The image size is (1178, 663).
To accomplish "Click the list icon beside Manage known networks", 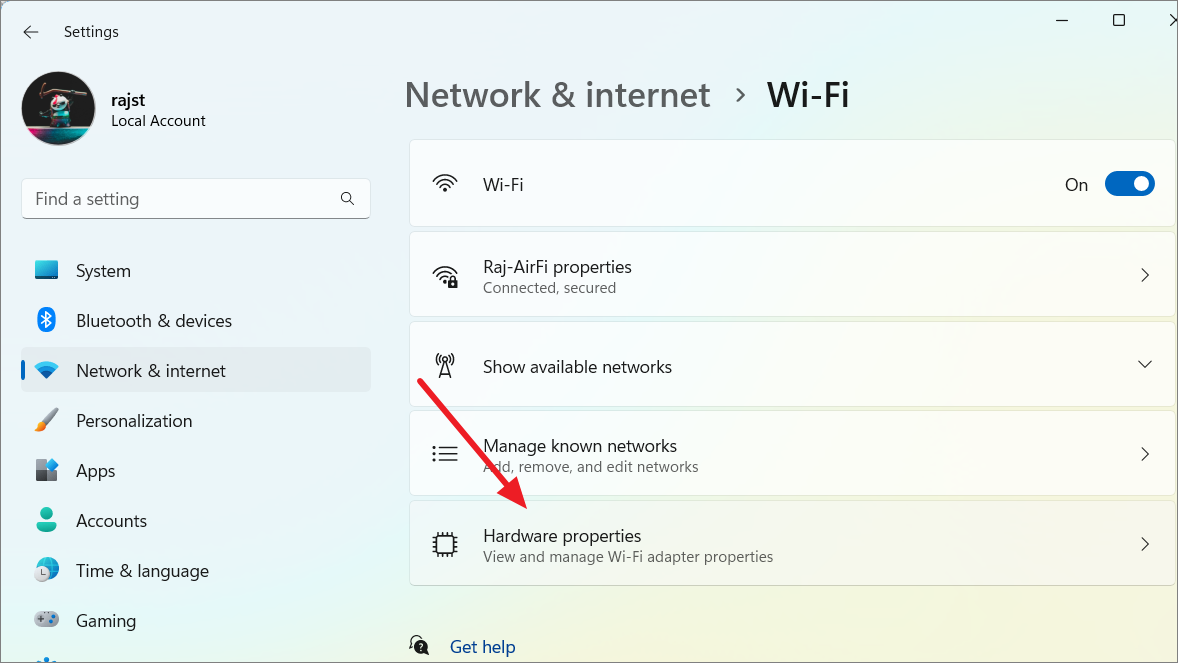I will coord(445,453).
